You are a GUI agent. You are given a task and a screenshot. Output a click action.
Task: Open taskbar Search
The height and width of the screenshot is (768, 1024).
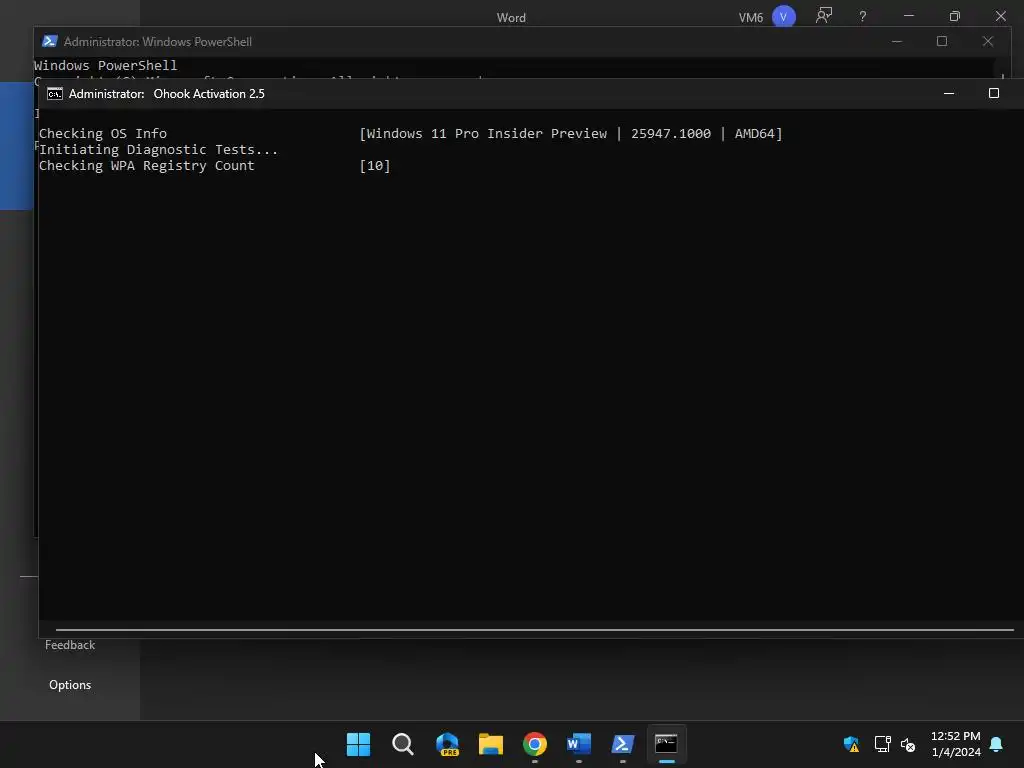402,744
